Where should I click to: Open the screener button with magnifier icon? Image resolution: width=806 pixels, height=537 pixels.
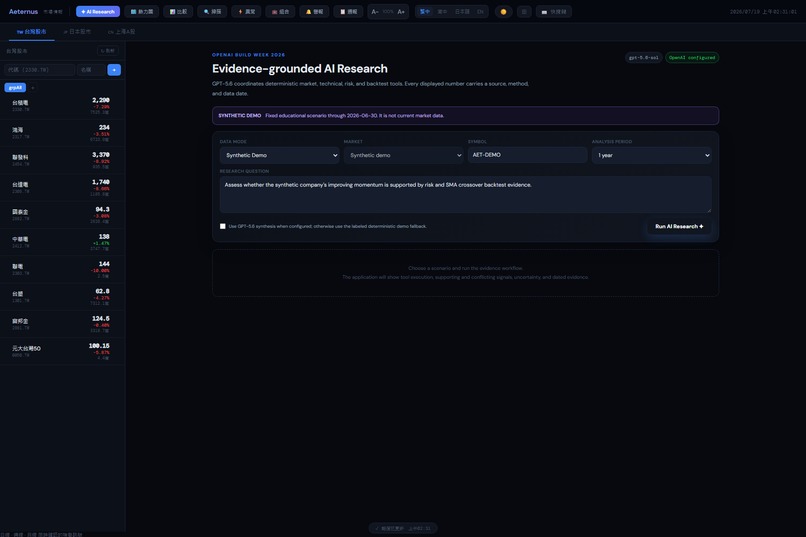212,11
